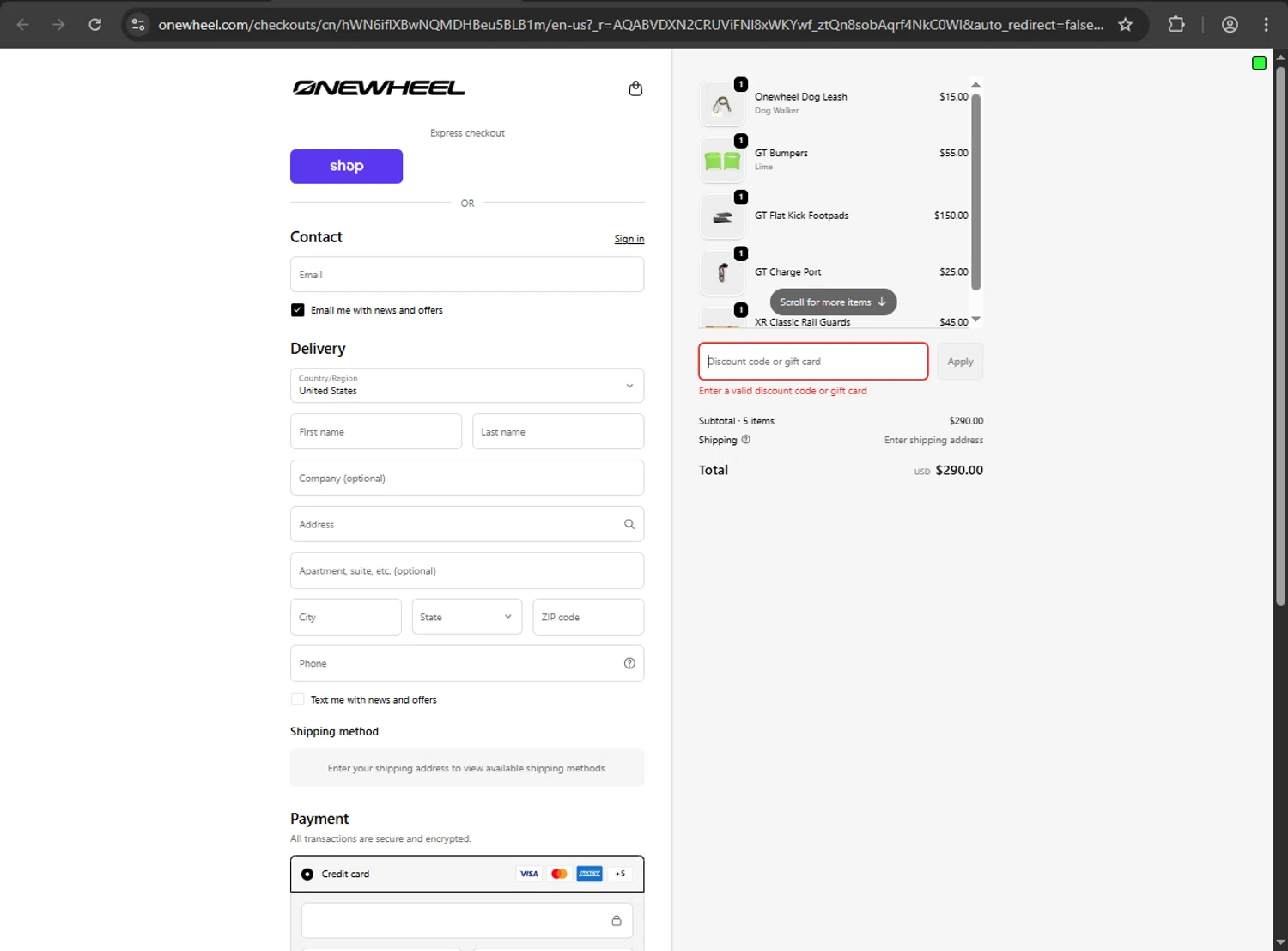Viewport: 1288px width, 951px height.
Task: Click the browser URL address bar
Action: (631, 25)
